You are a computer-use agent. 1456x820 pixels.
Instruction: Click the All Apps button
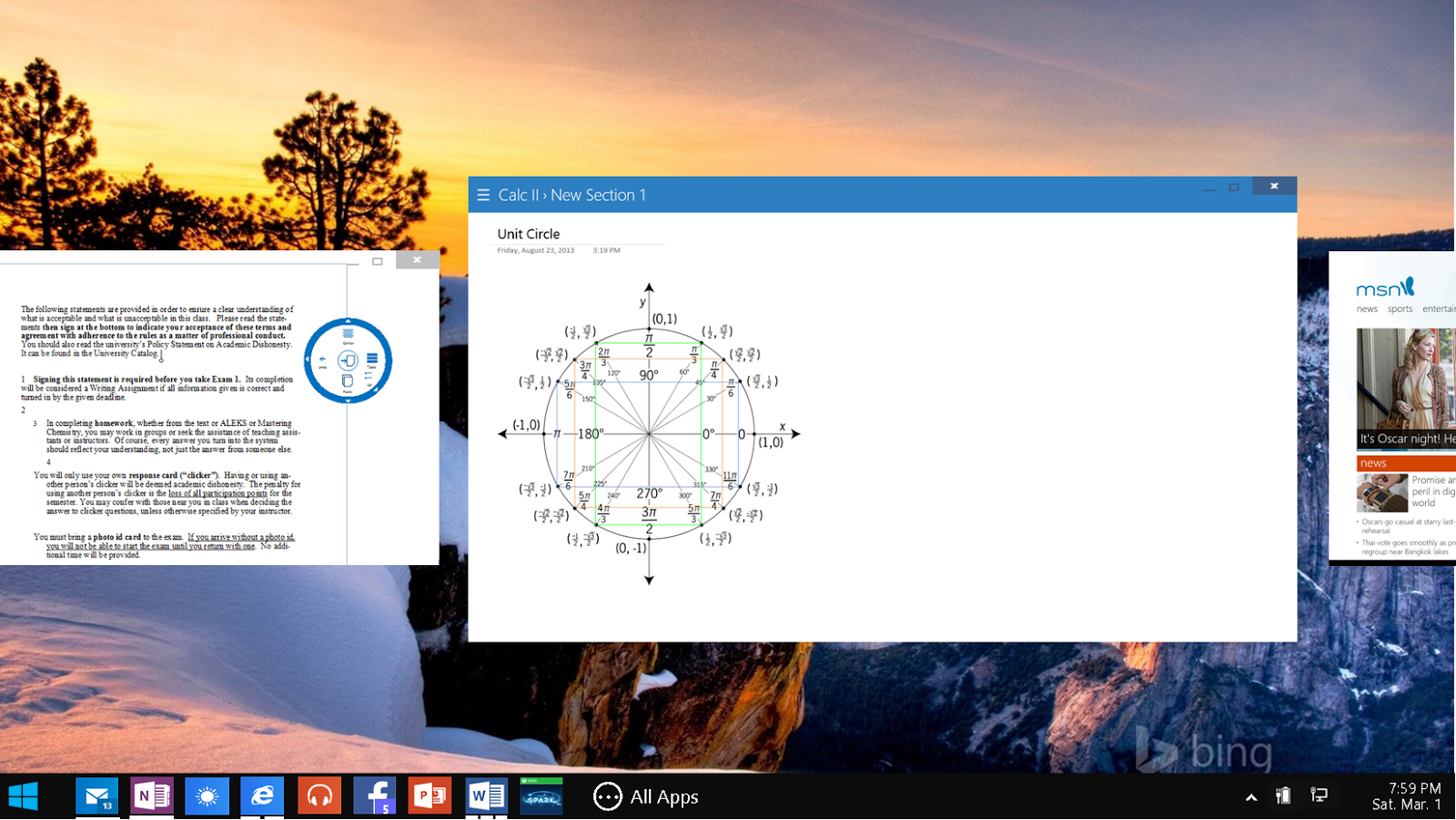tap(646, 796)
